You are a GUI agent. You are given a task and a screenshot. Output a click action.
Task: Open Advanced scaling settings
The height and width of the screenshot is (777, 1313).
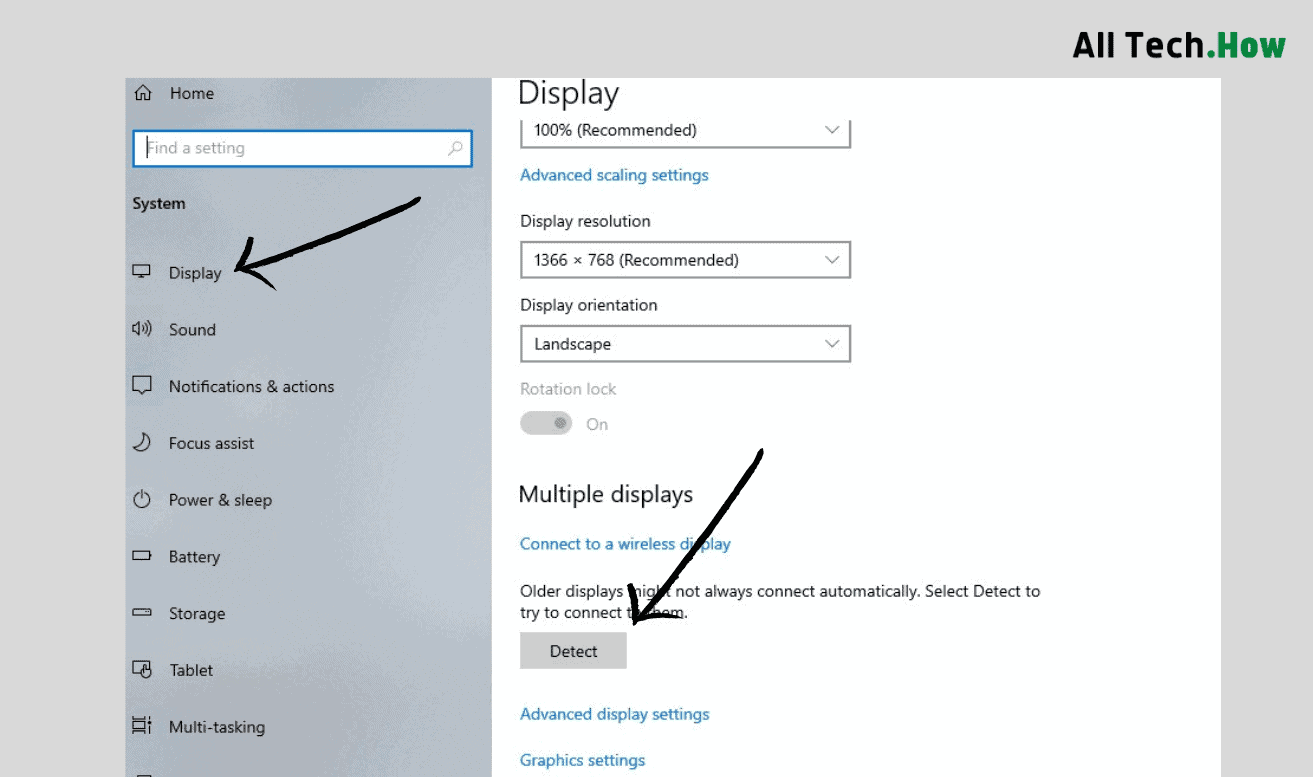coord(613,174)
